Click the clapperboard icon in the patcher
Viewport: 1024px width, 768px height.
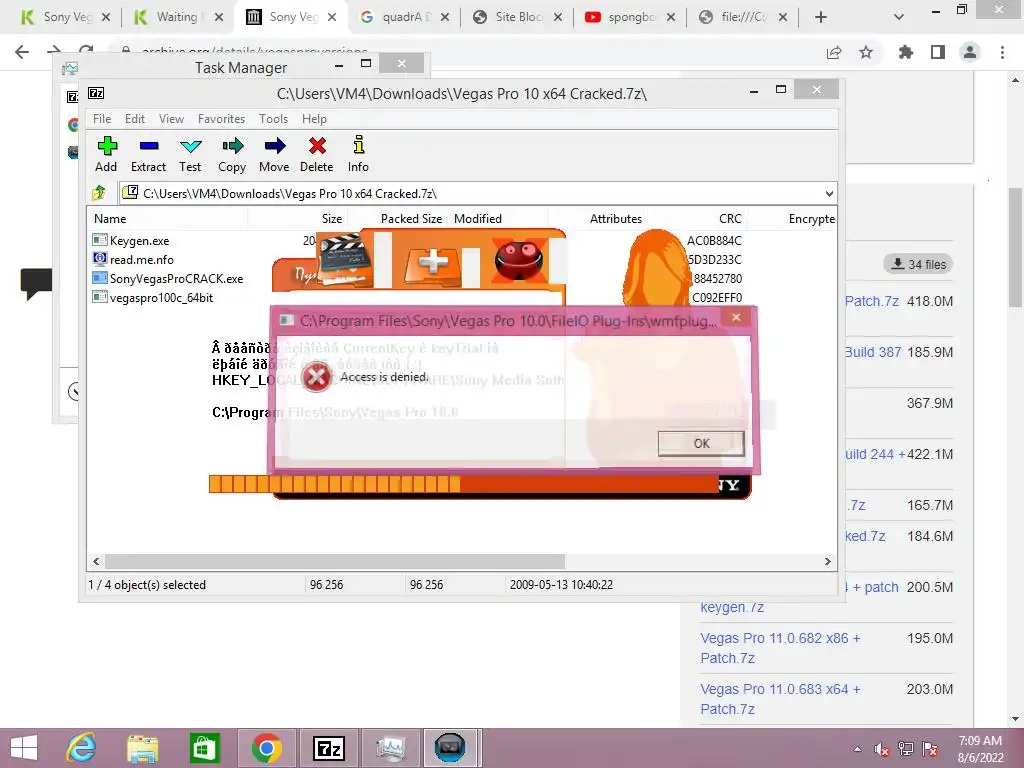pos(345,260)
